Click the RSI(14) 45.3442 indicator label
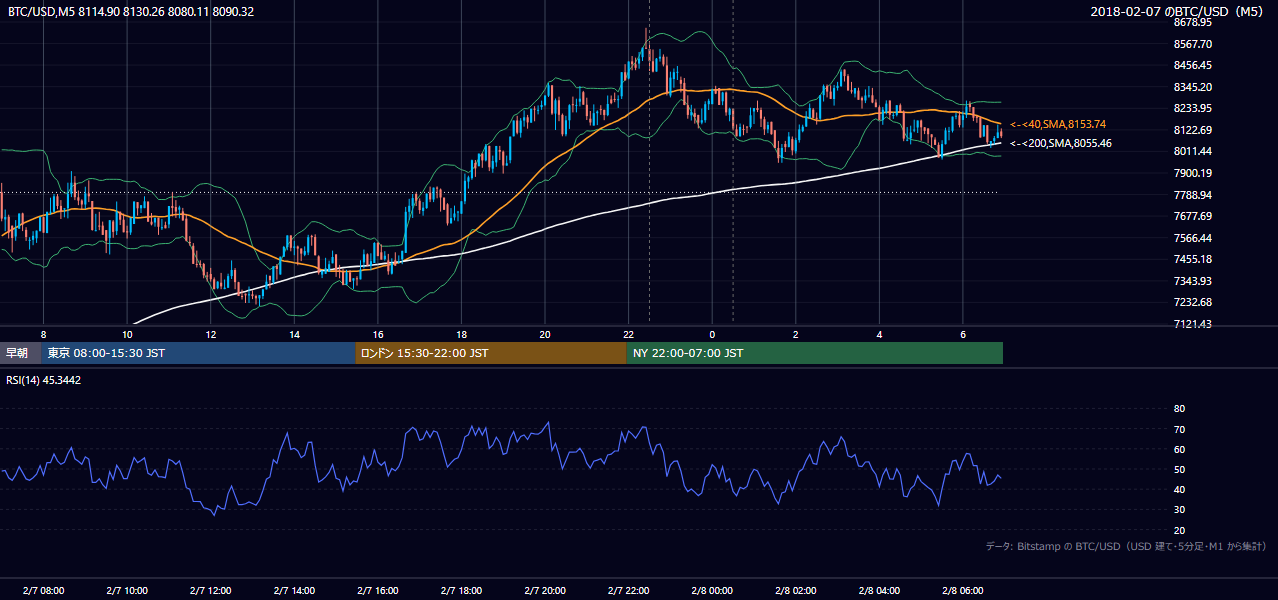Image resolution: width=1278 pixels, height=600 pixels. pyautogui.click(x=44, y=380)
